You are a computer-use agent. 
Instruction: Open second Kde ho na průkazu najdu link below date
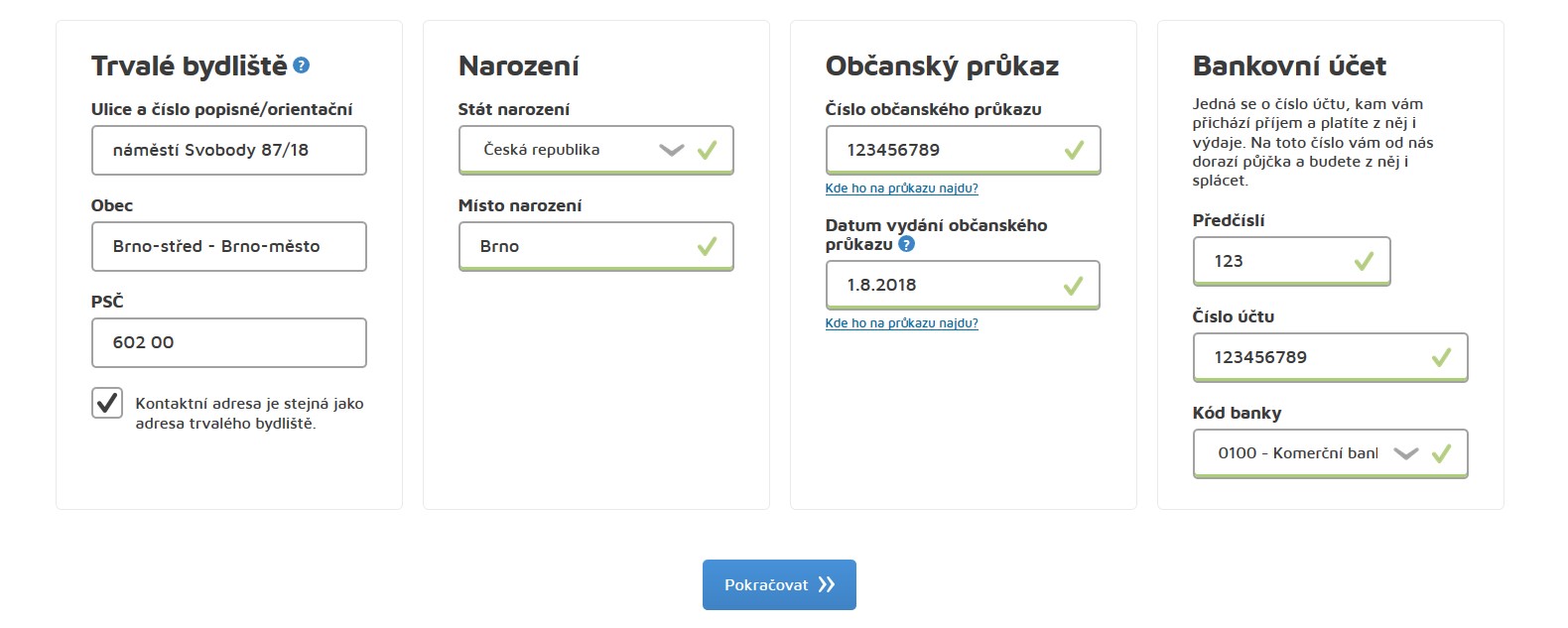coord(901,323)
